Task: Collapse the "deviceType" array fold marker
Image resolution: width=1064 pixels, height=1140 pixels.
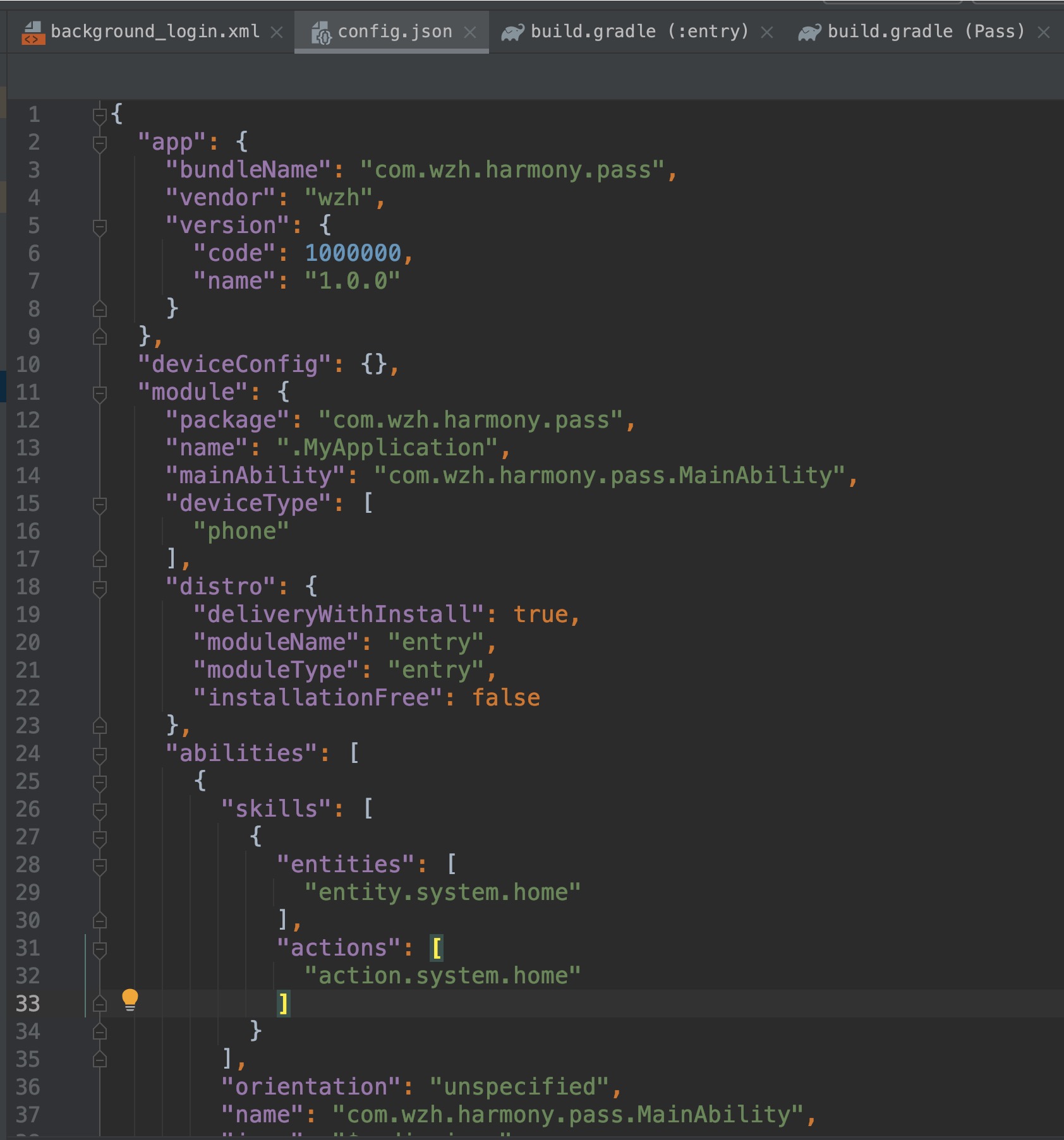Action: pyautogui.click(x=99, y=505)
